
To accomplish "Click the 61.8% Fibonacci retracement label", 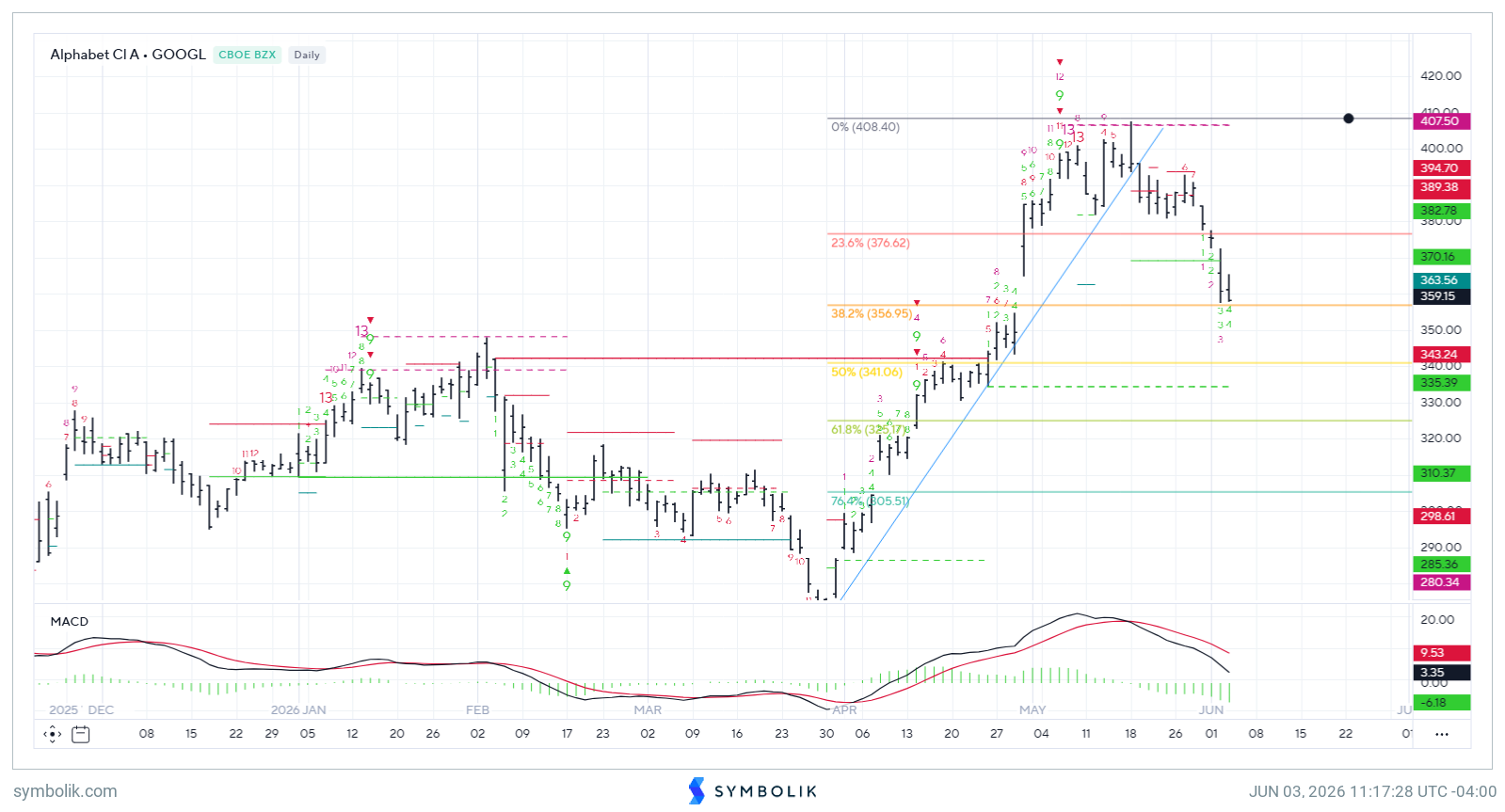I will click(x=871, y=430).
